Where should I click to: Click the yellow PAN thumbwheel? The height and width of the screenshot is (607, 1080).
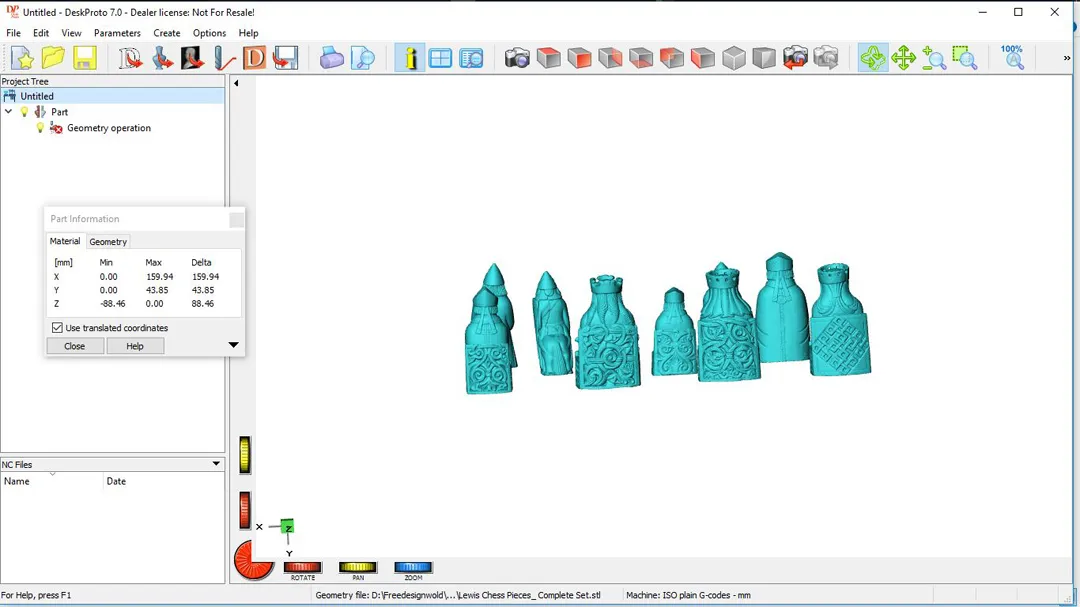pos(357,568)
